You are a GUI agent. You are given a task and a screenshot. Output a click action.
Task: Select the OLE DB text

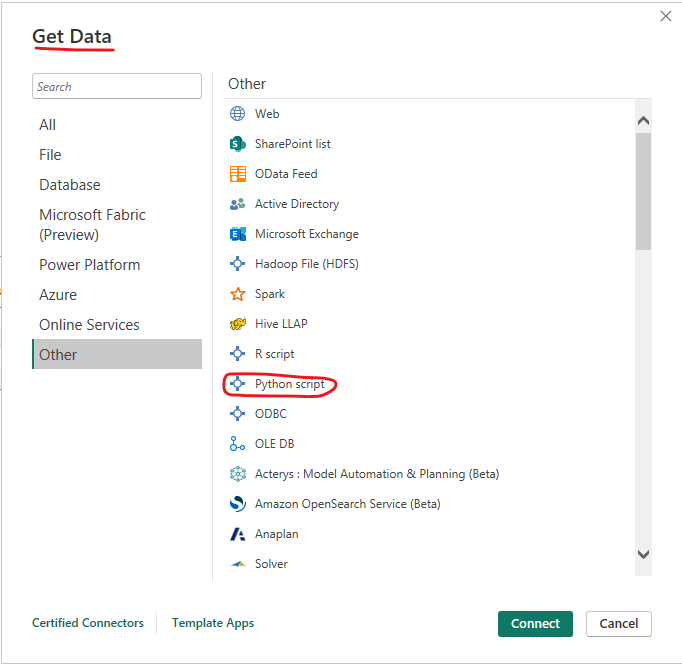coord(274,444)
